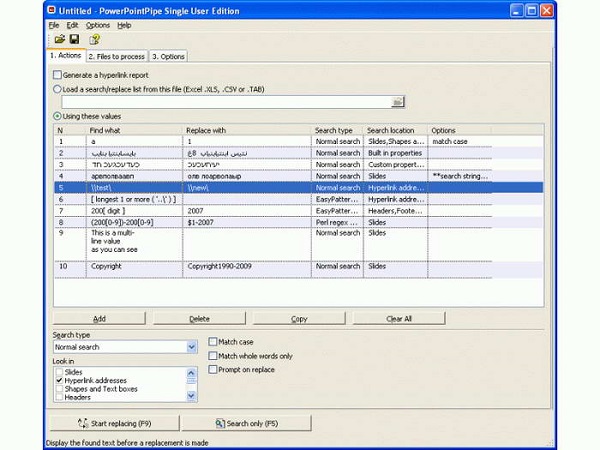Screen dimensions: 600x450
Task: Open the Options menu
Action: pos(98,25)
